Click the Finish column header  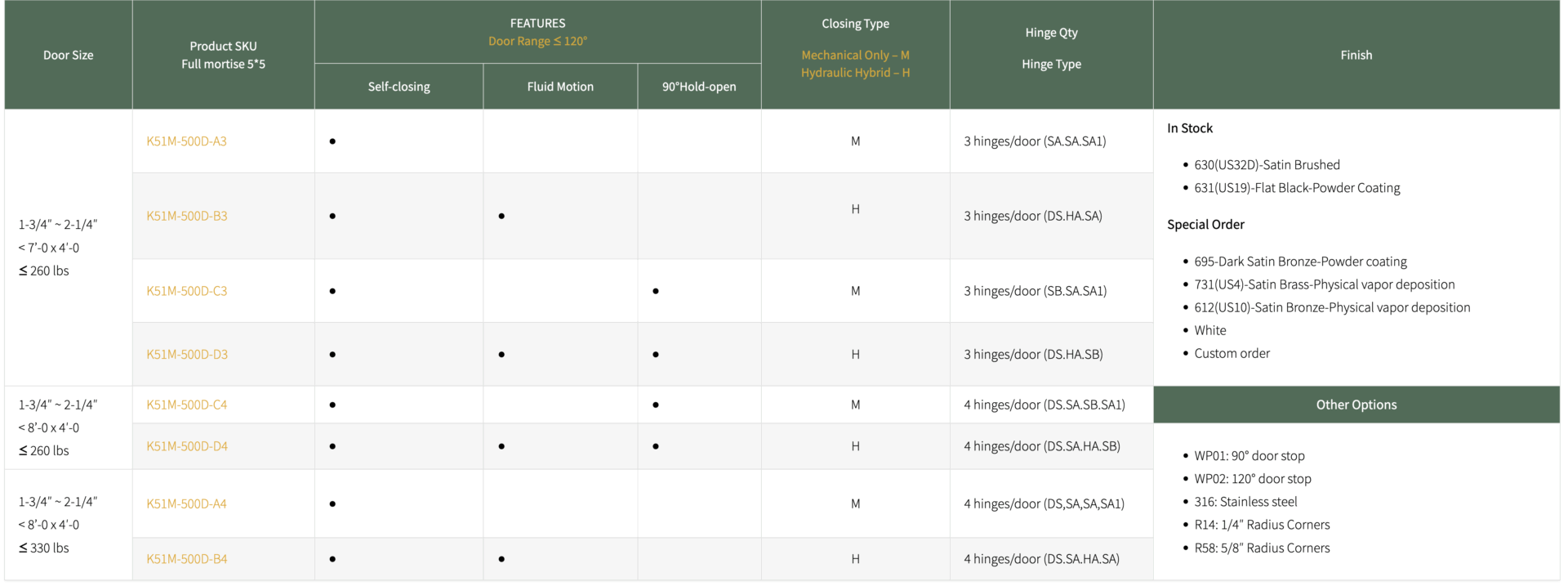[x=1356, y=55]
